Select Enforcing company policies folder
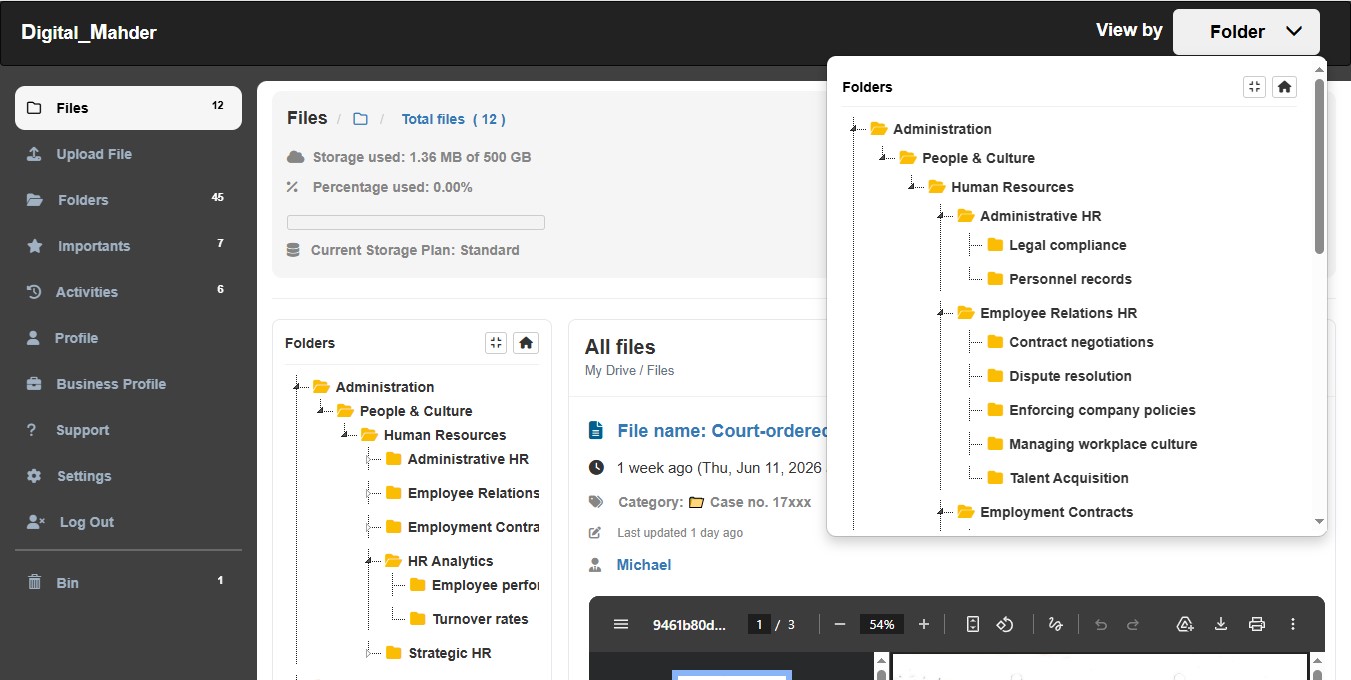Image resolution: width=1351 pixels, height=680 pixels. [1102, 410]
